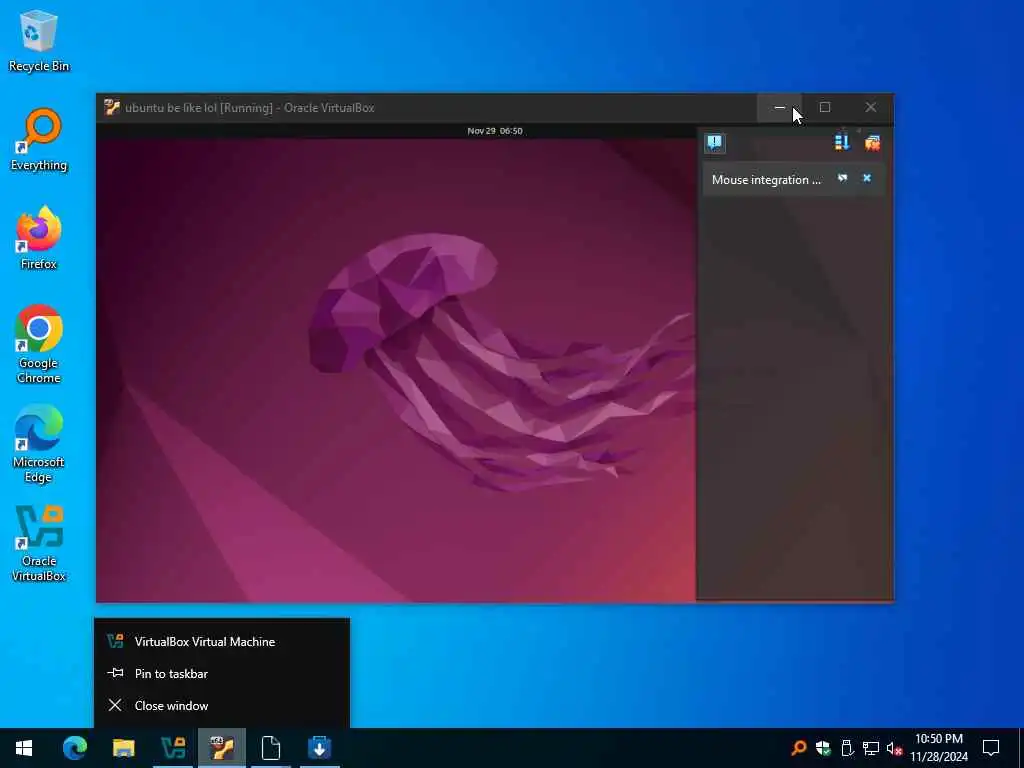Click the VirtualBox Manager taskbar icon
The image size is (1024, 768).
(173, 748)
